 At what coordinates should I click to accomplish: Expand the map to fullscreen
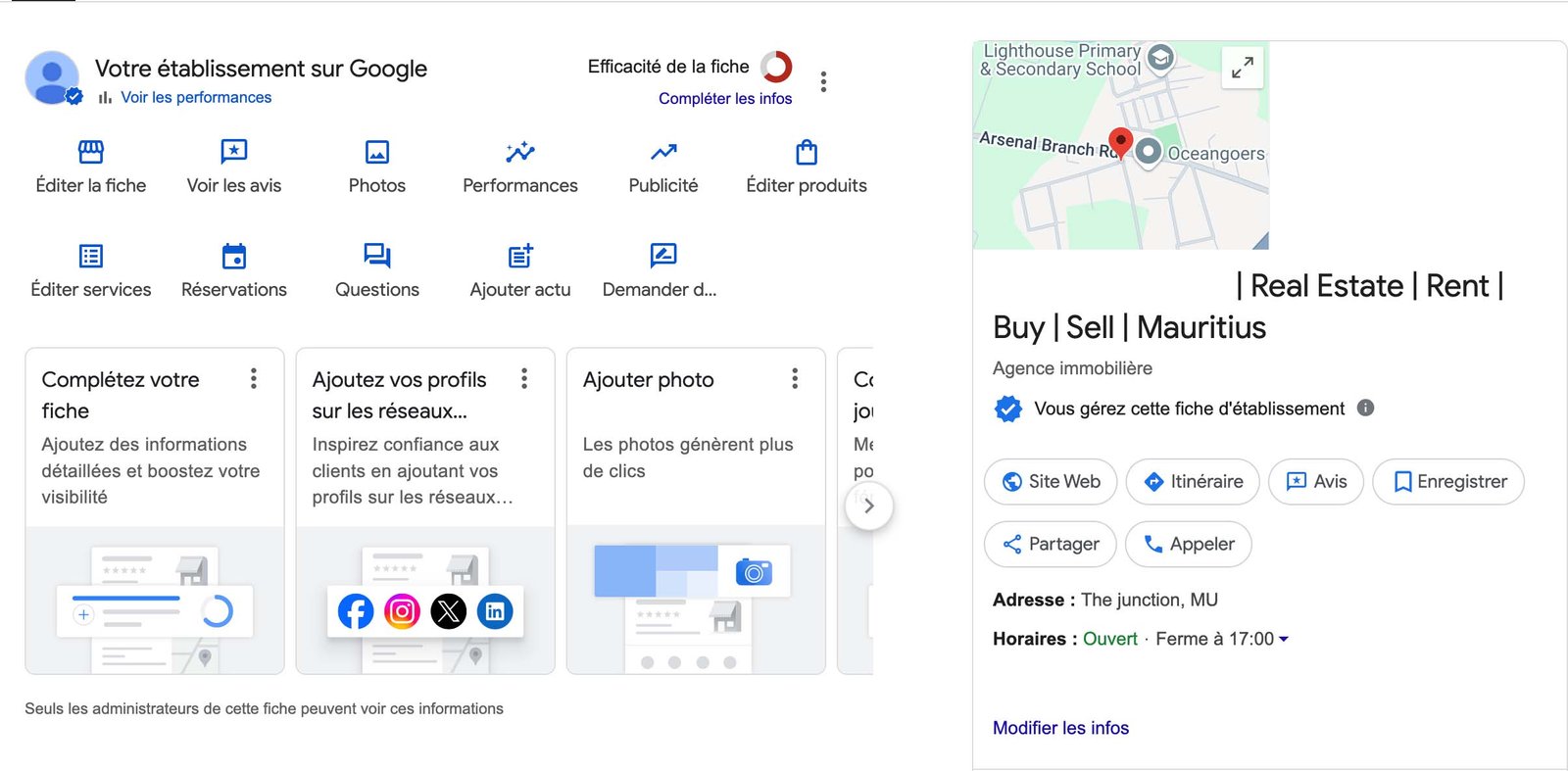(x=1242, y=68)
